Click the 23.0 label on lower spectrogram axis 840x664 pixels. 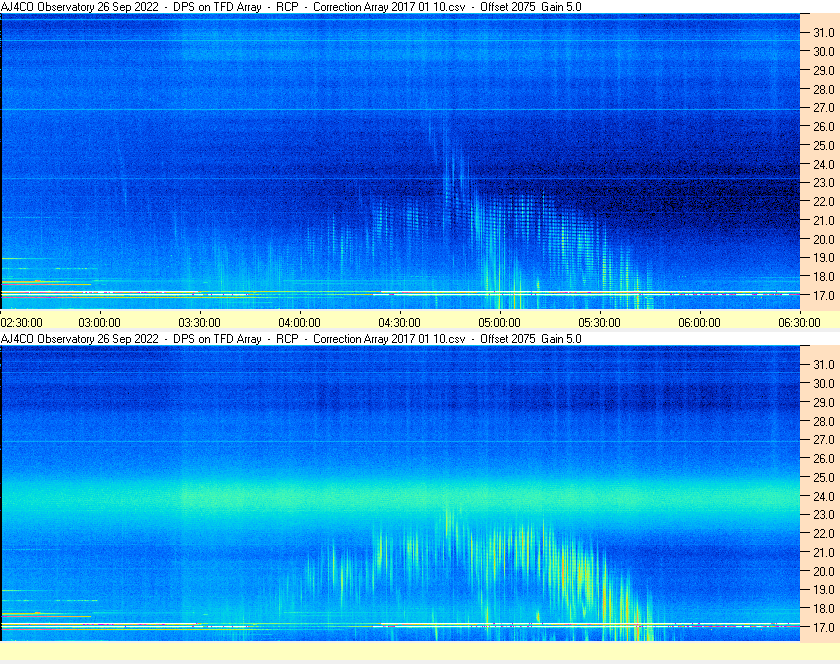(824, 514)
